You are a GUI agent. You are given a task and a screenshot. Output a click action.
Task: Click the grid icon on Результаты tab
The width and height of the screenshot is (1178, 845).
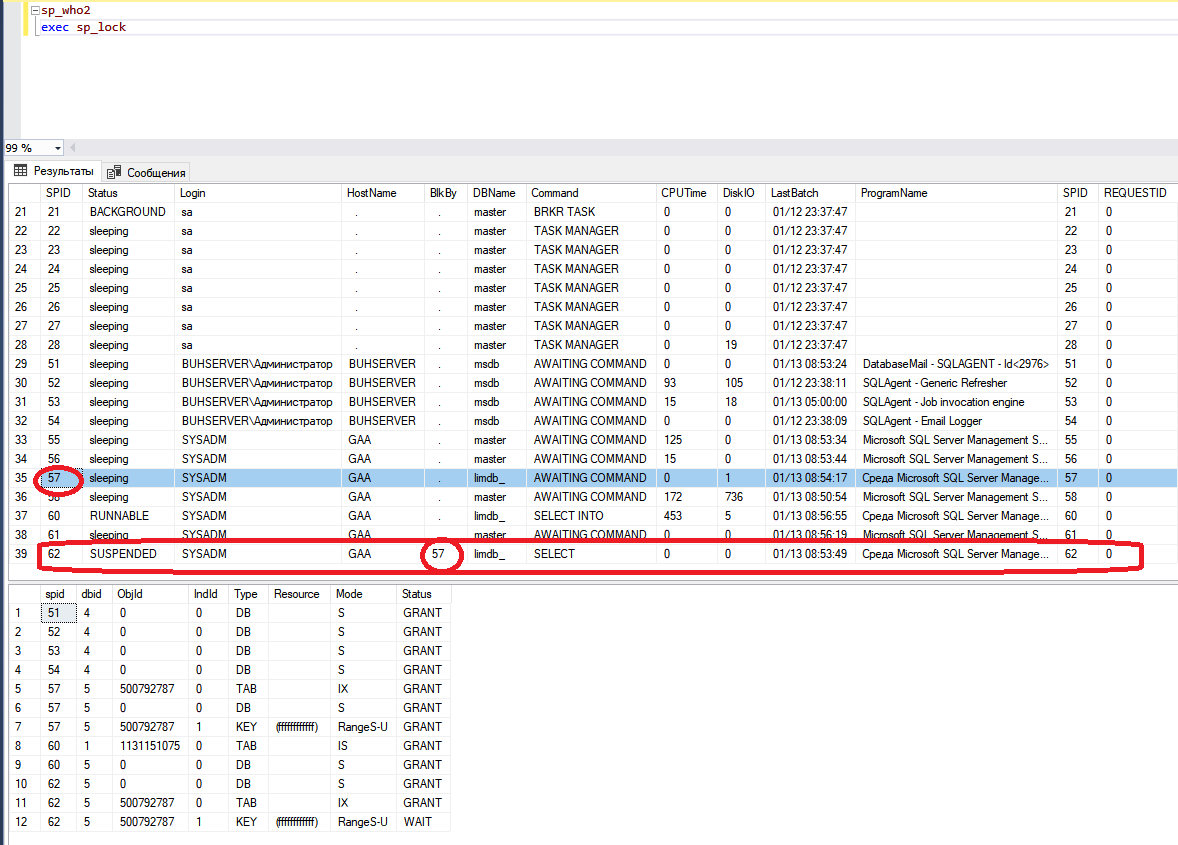(20, 171)
